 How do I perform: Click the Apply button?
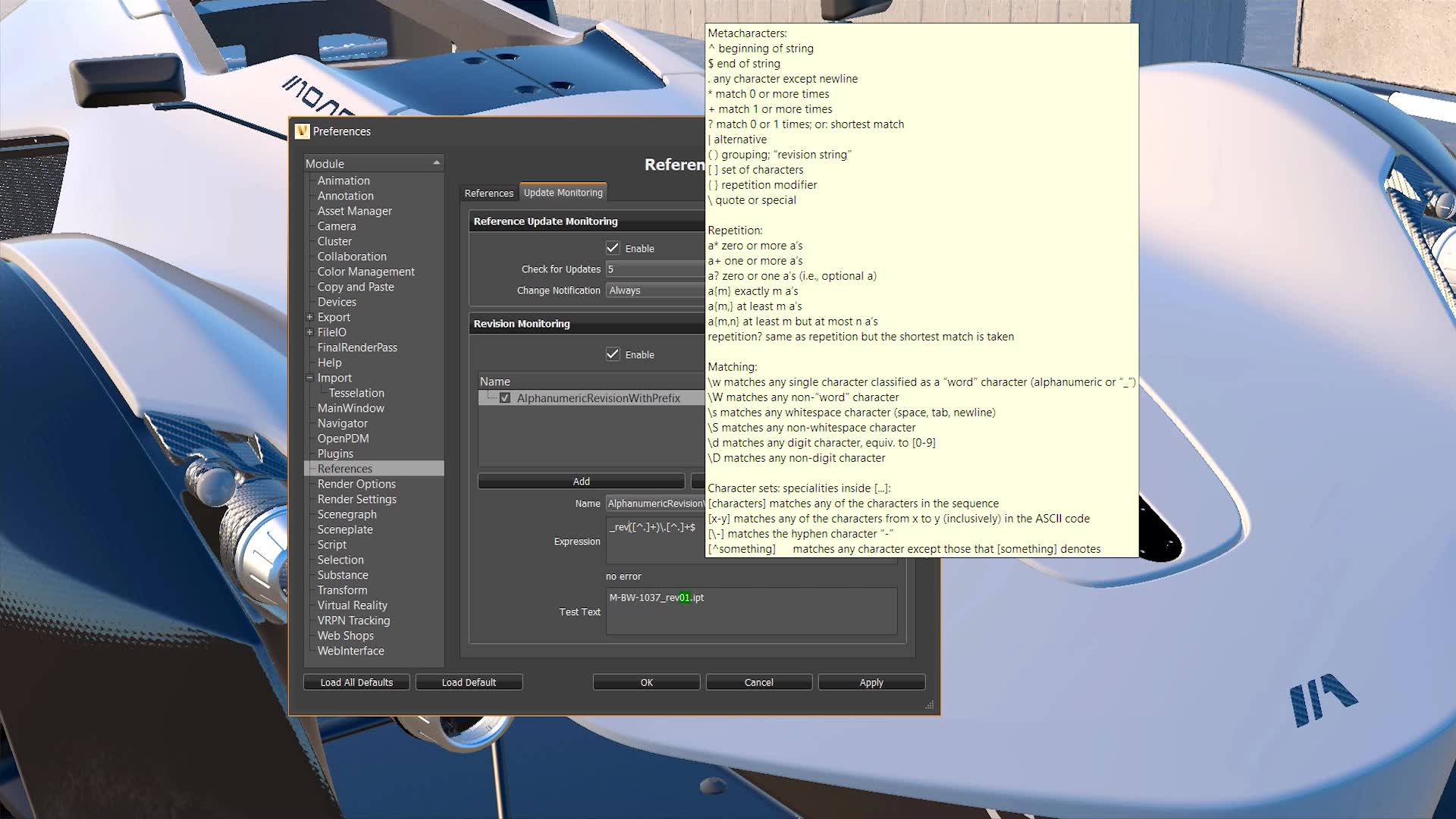(x=871, y=682)
